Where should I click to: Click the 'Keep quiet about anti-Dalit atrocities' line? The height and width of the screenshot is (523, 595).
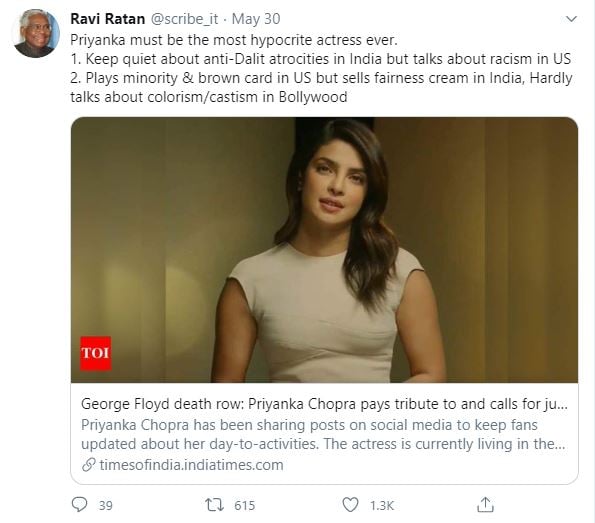321,59
